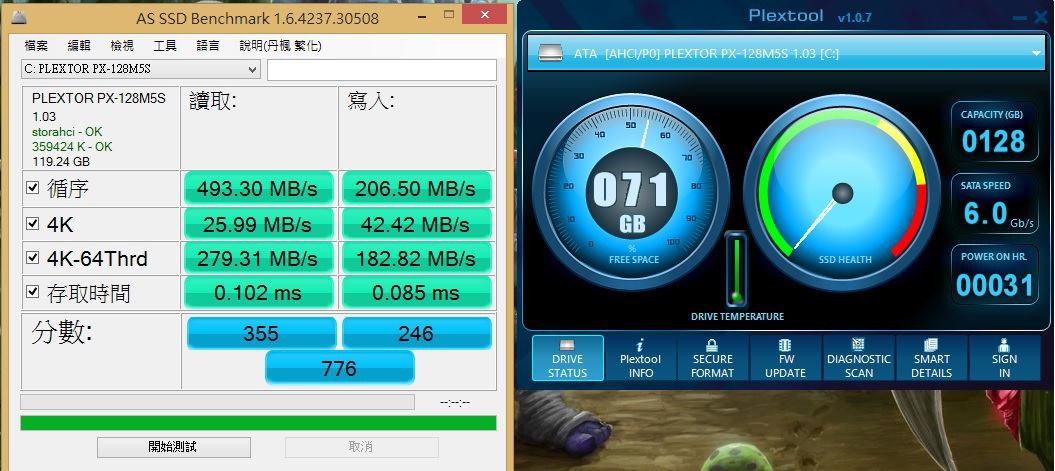Open the 檔案 menu in AS SSD

(36, 46)
